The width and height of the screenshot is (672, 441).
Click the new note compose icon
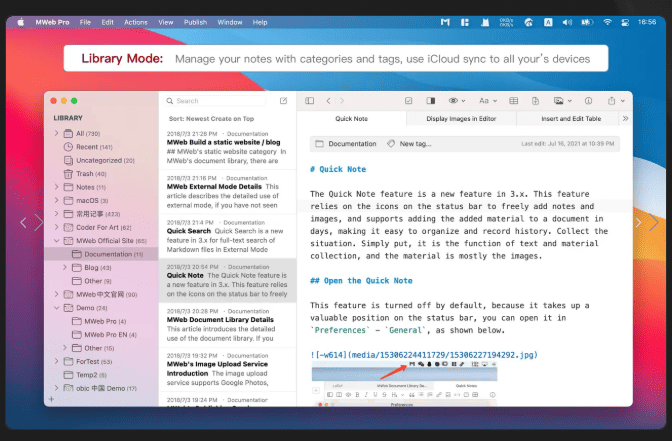click(x=283, y=101)
